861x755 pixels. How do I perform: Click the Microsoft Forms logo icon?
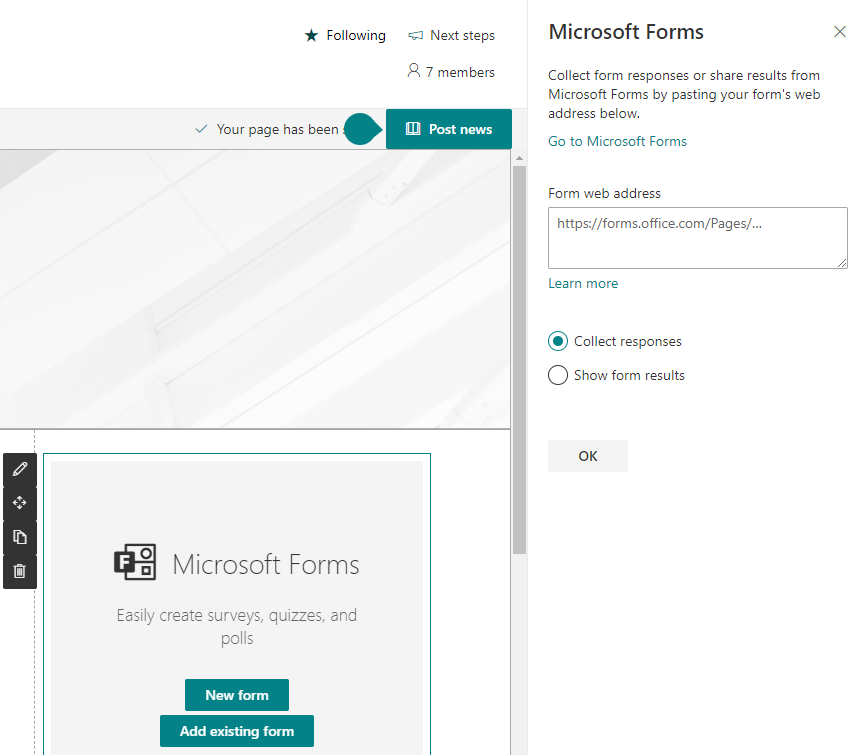tap(135, 562)
